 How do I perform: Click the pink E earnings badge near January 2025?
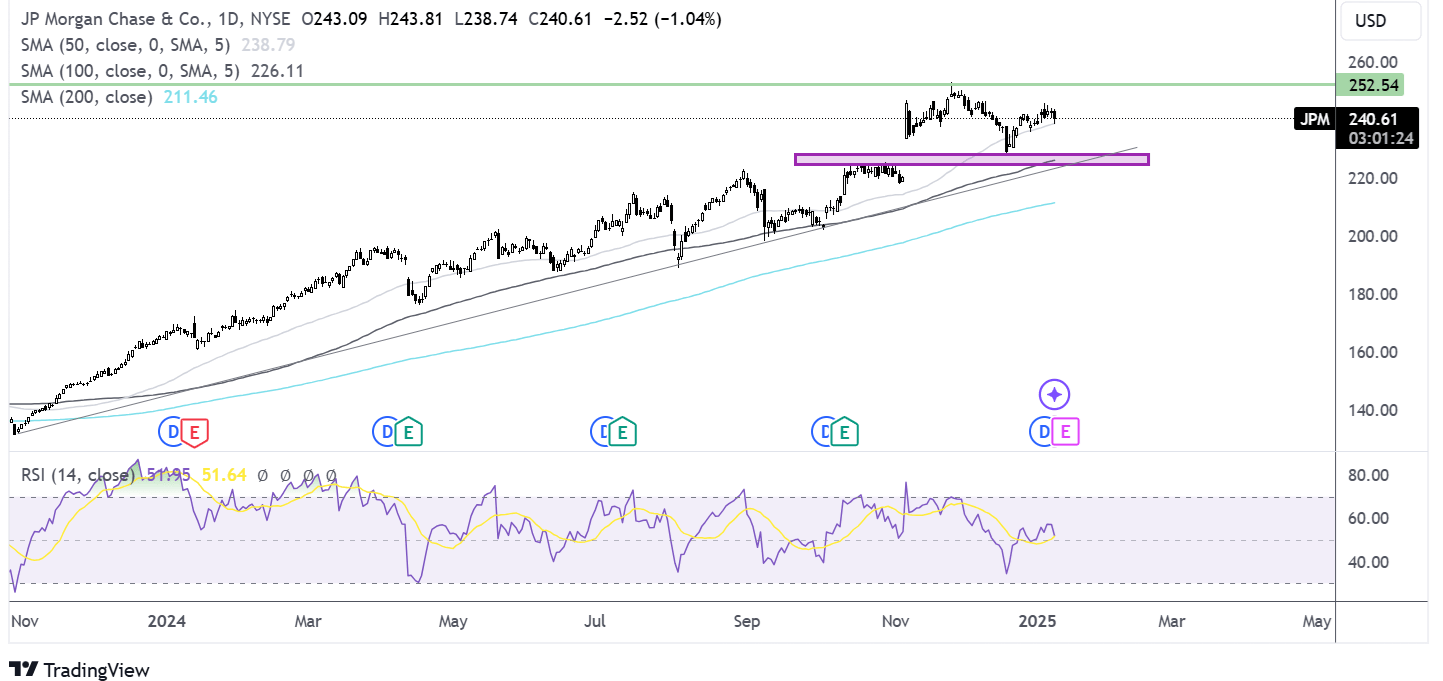coord(1065,431)
